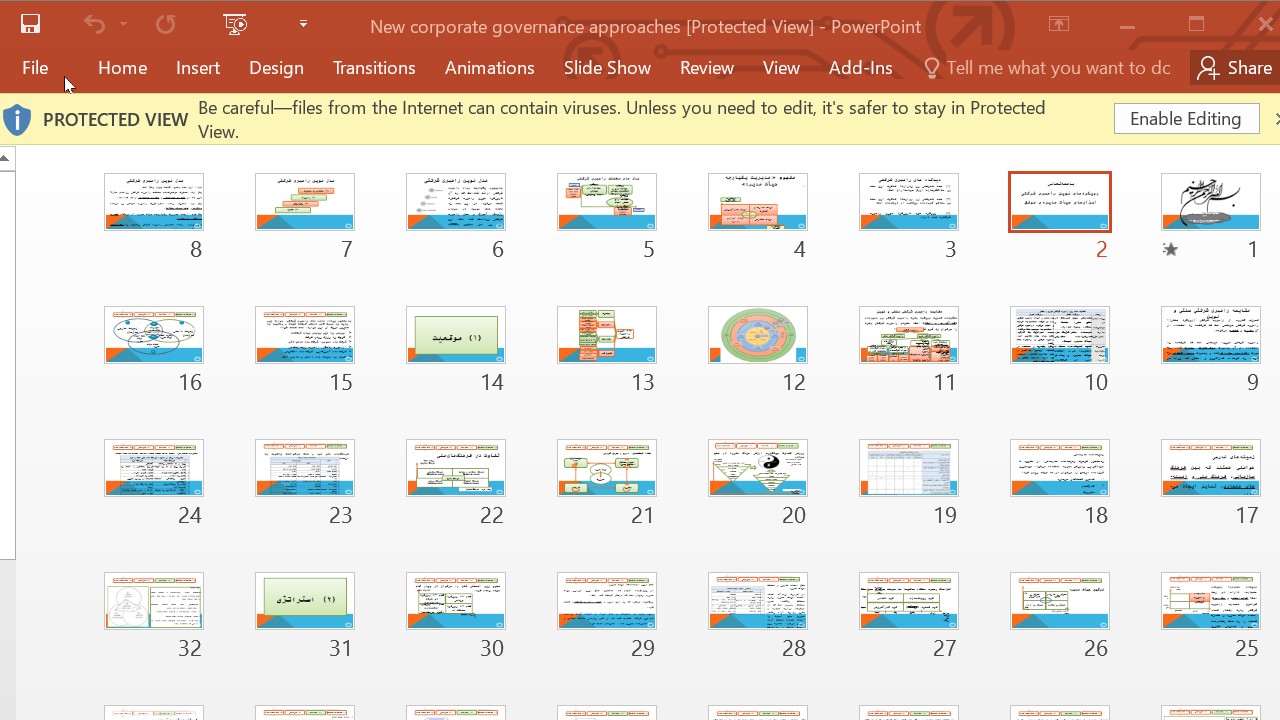Switch to the Insert tab

[198, 68]
